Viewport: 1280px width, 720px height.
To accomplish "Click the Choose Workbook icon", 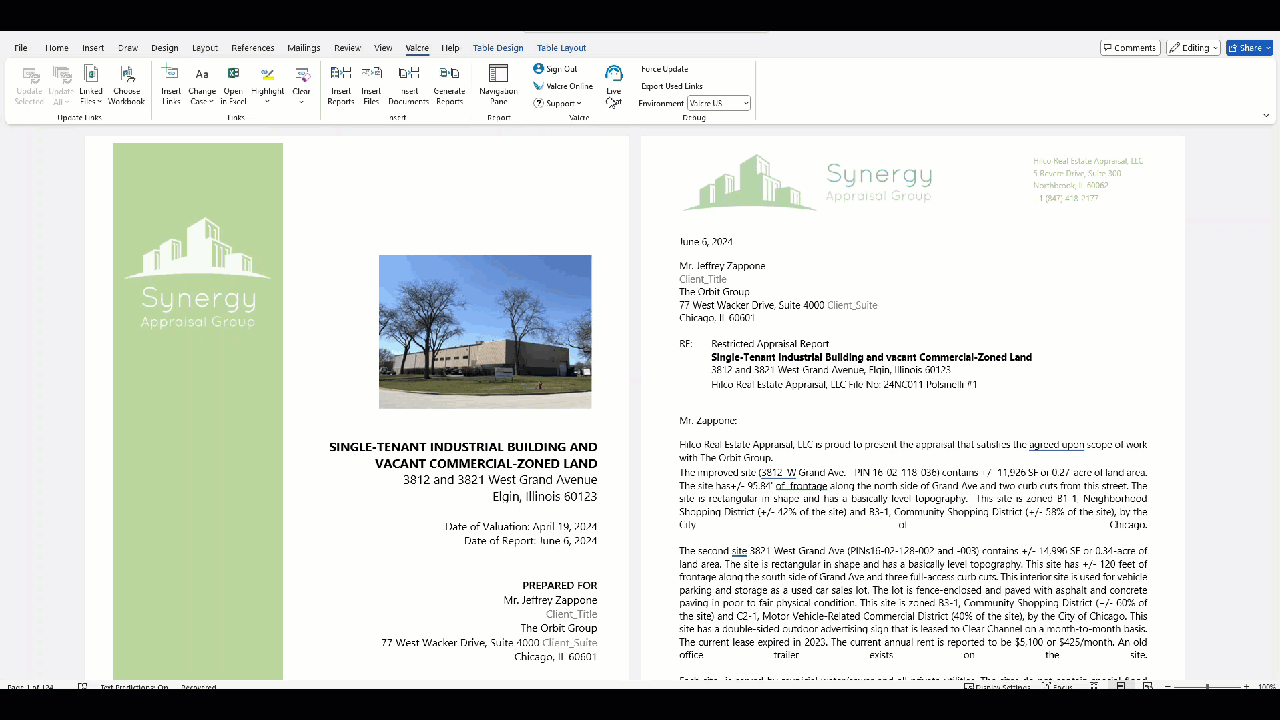I will click(x=127, y=76).
